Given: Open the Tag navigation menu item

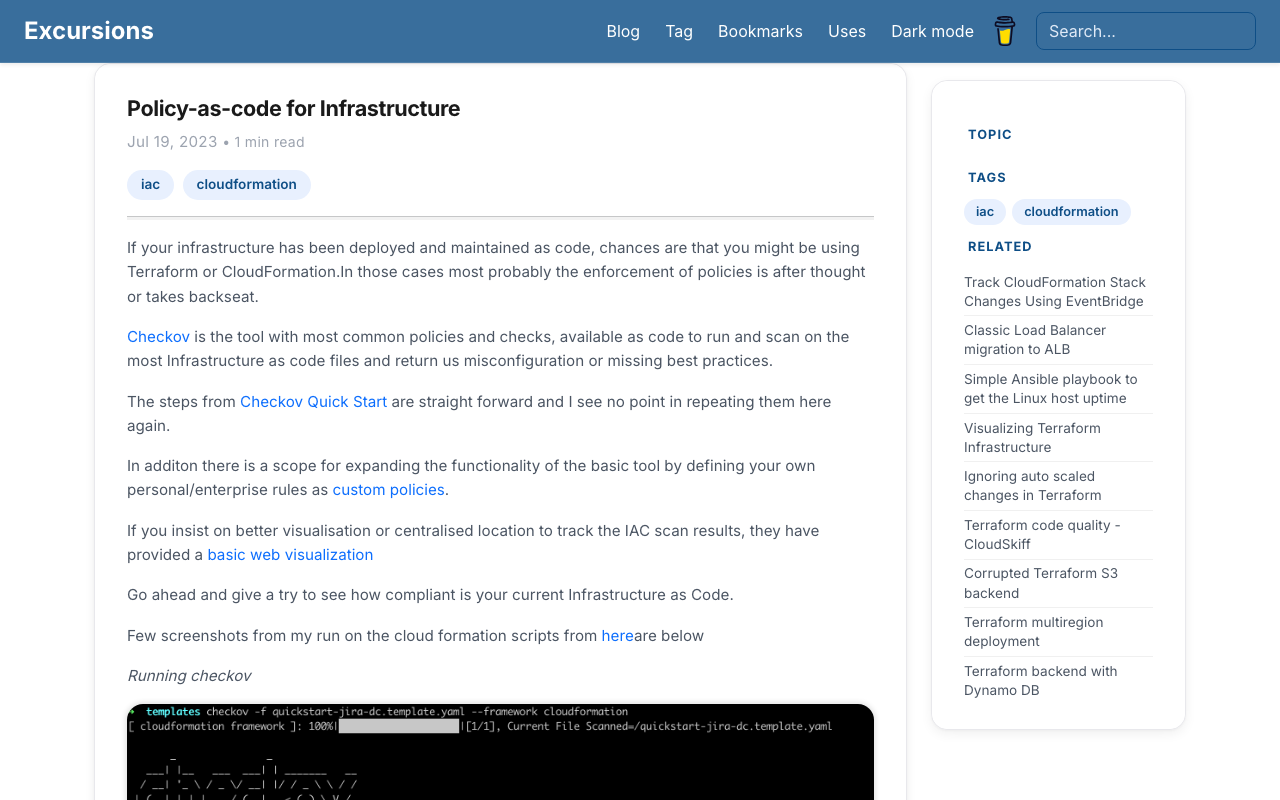Looking at the screenshot, I should coord(679,31).
